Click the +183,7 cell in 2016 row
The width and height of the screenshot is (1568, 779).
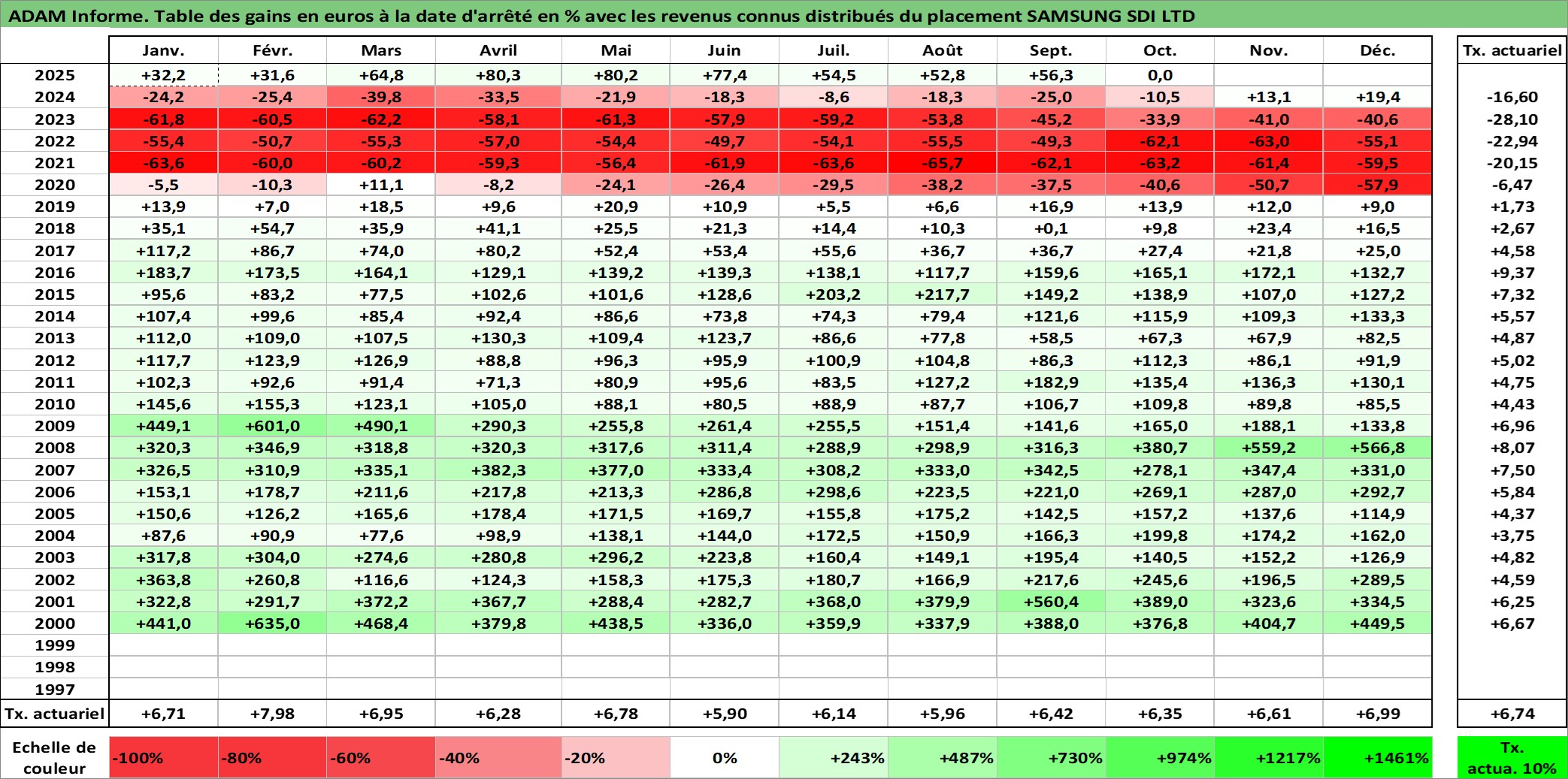tap(164, 273)
